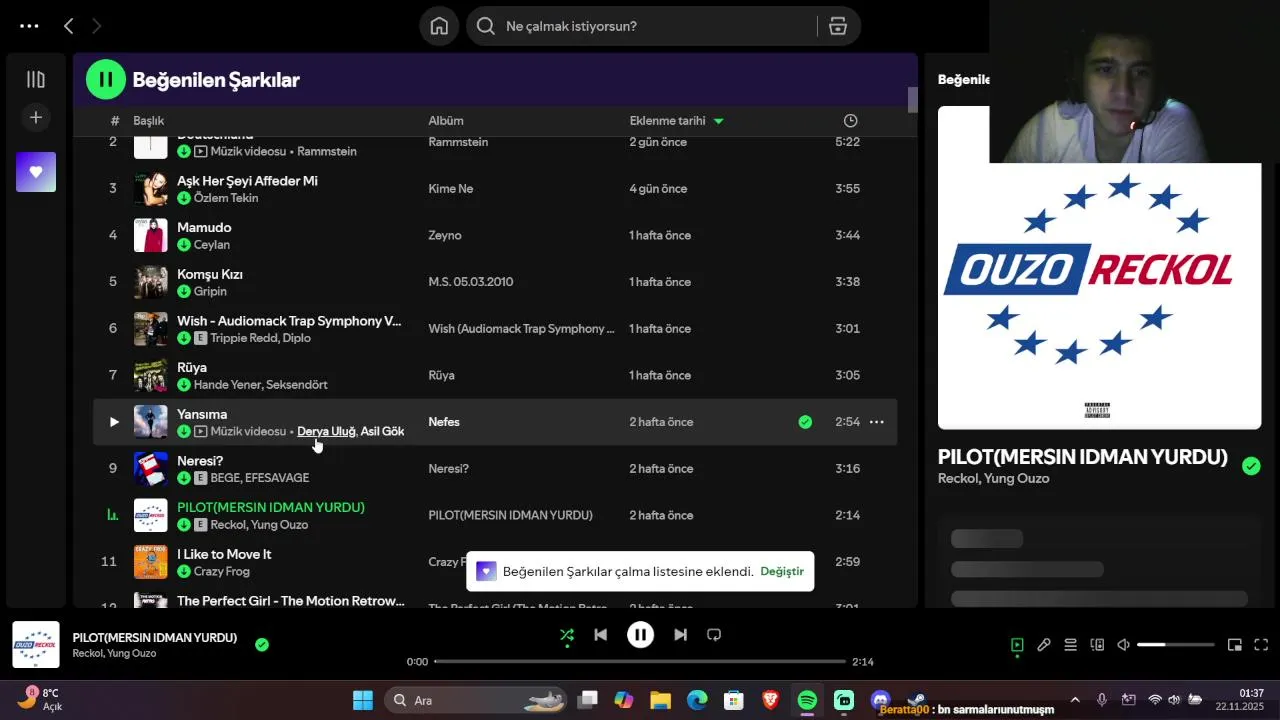The image size is (1280, 720).
Task: Open the lyrics microphone icon
Action: point(1044,645)
